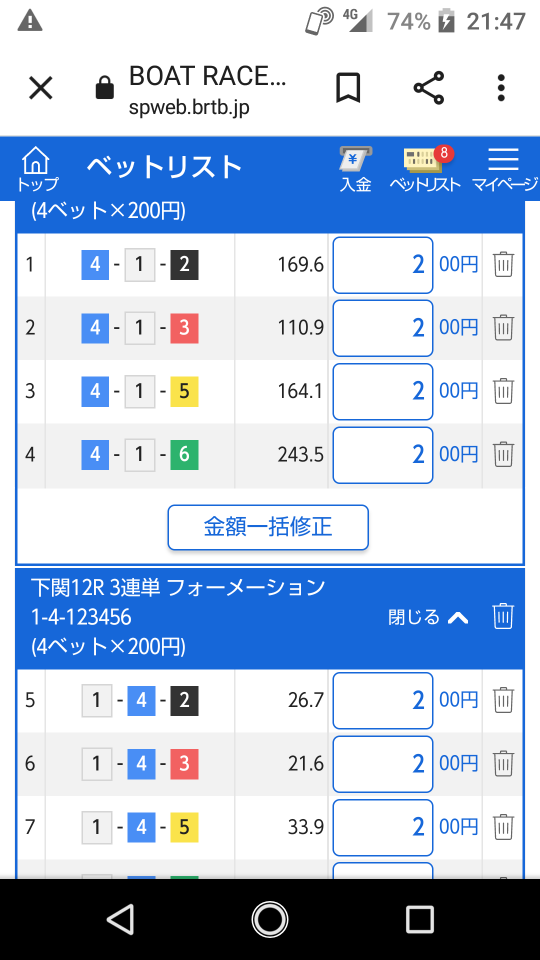Close the browser tab with X

pyautogui.click(x=41, y=88)
